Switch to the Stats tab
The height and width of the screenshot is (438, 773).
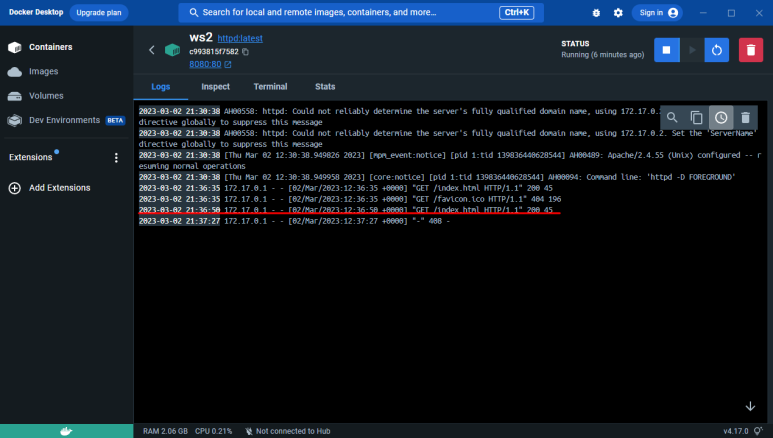(x=325, y=87)
